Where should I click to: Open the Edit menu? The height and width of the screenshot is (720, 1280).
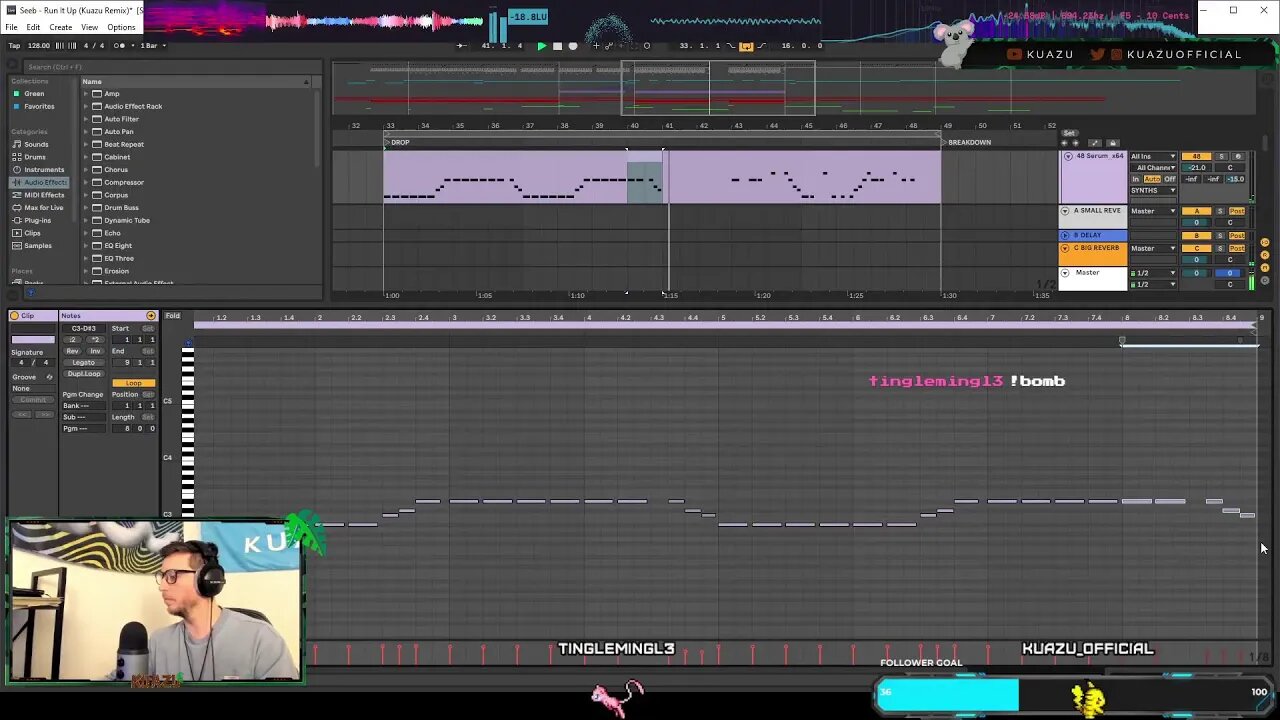(x=33, y=27)
